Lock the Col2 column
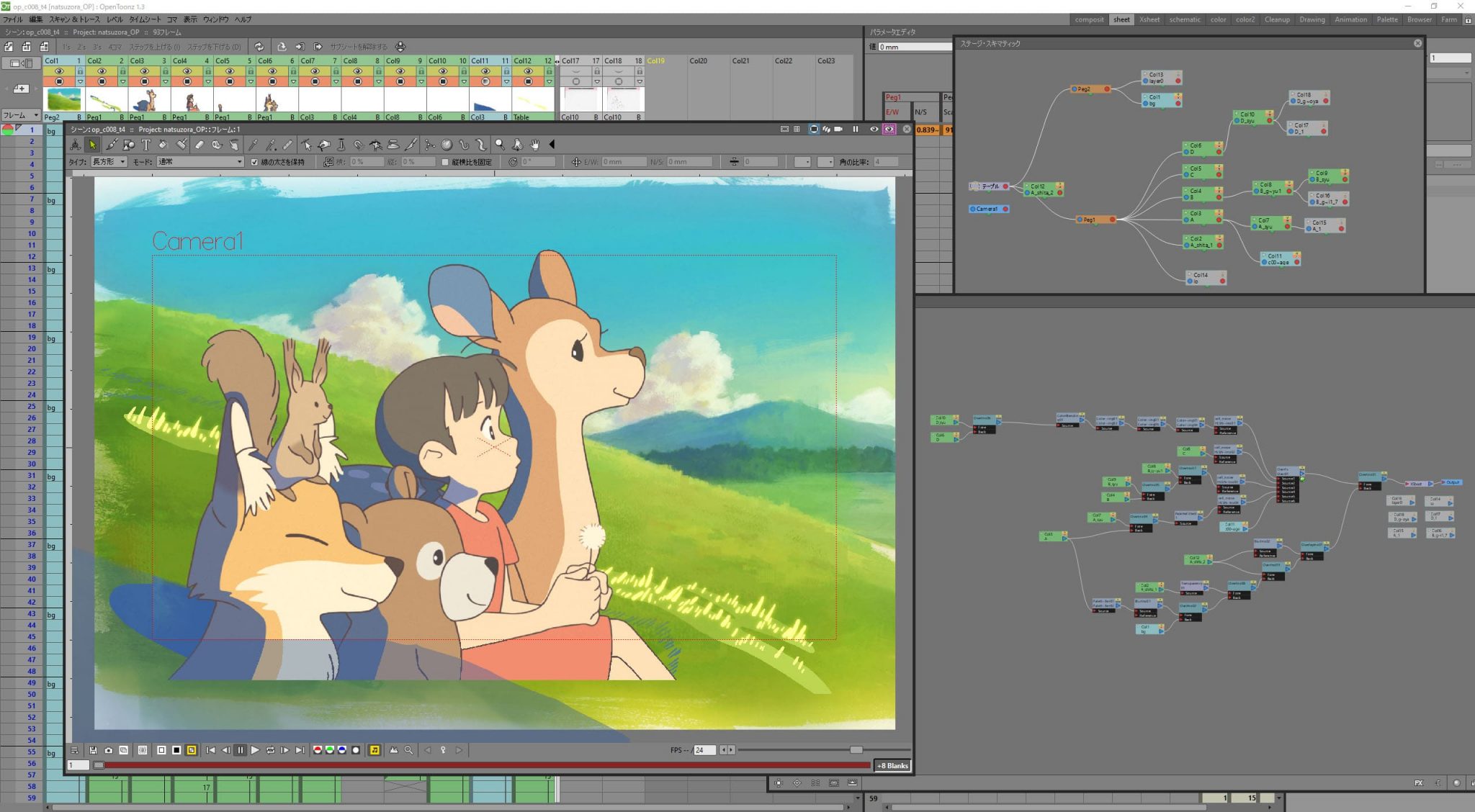This screenshot has height=812, width=1475. 123,71
